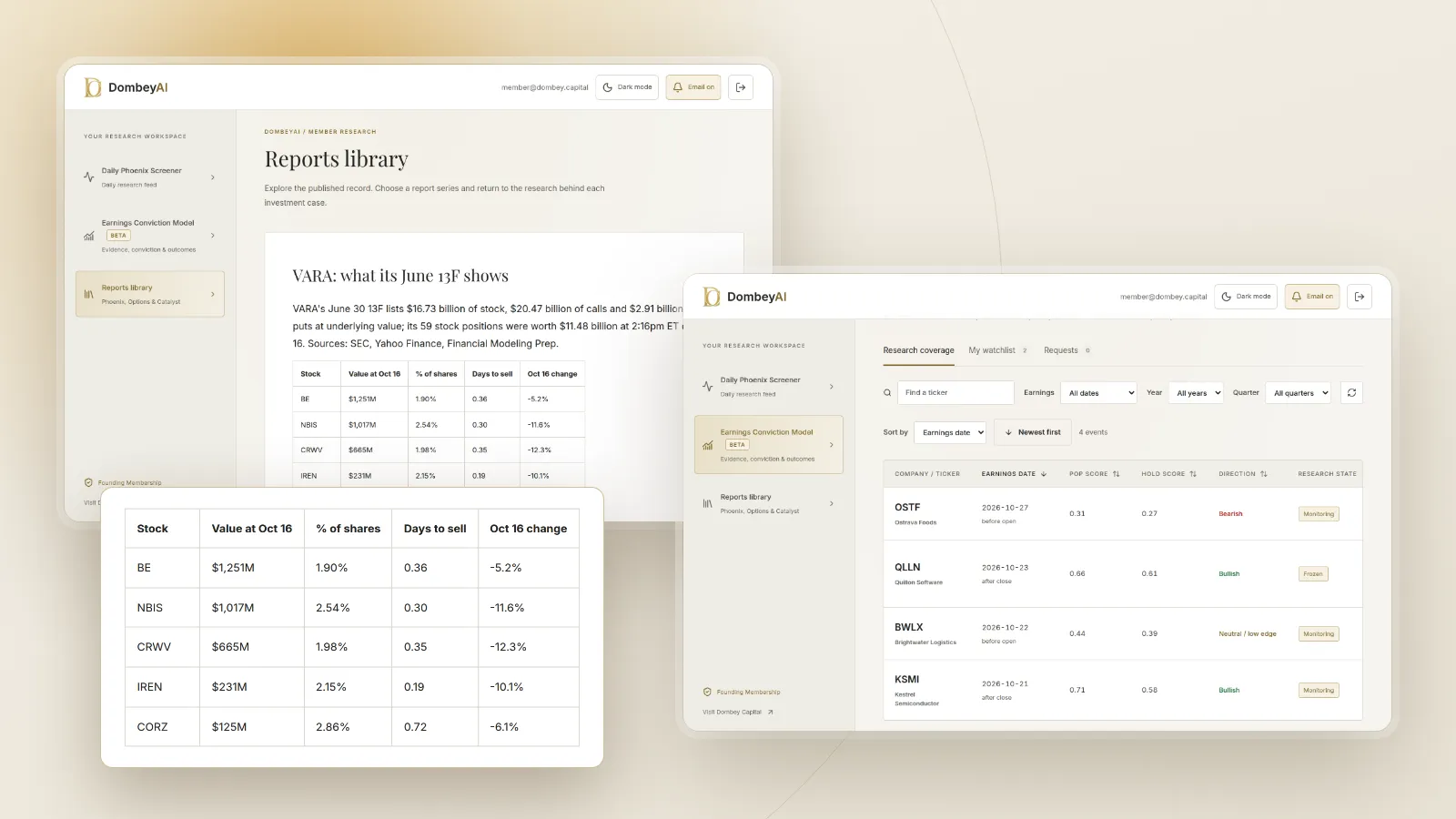
Task: Switch to the My watchlist tab
Action: [x=997, y=350]
